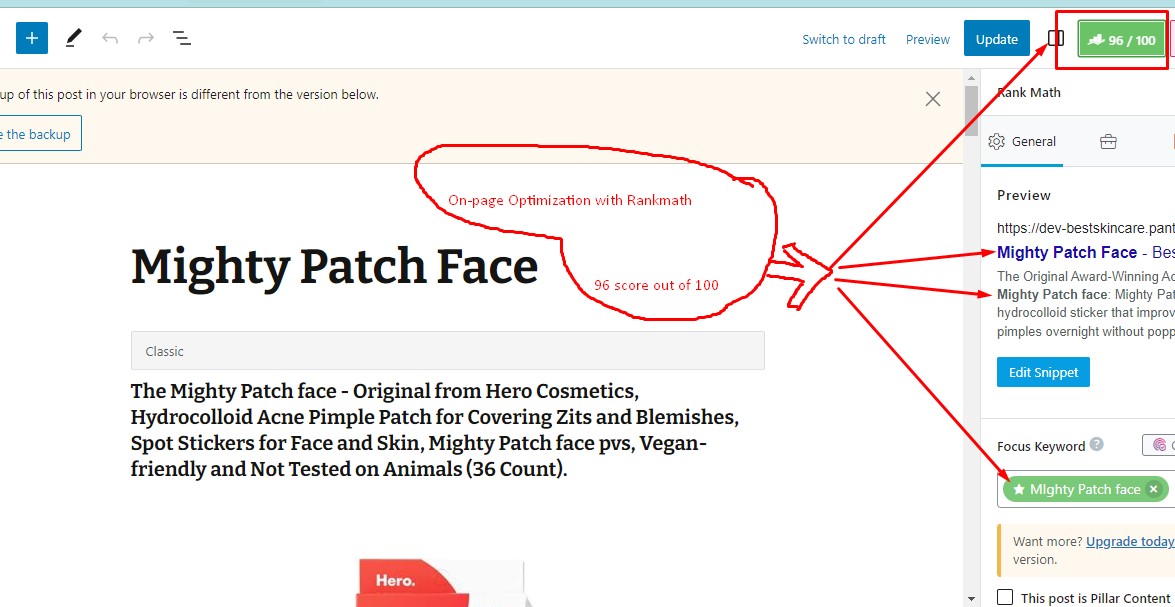Remove the Mighty Patch face keyword tag
The height and width of the screenshot is (607, 1175).
1154,489
